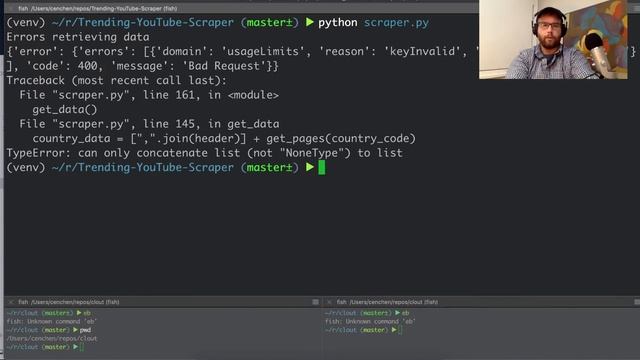Image resolution: width=640 pixels, height=360 pixels.
Task: Click 'usageLimits' in the error dict
Action: (263, 51)
